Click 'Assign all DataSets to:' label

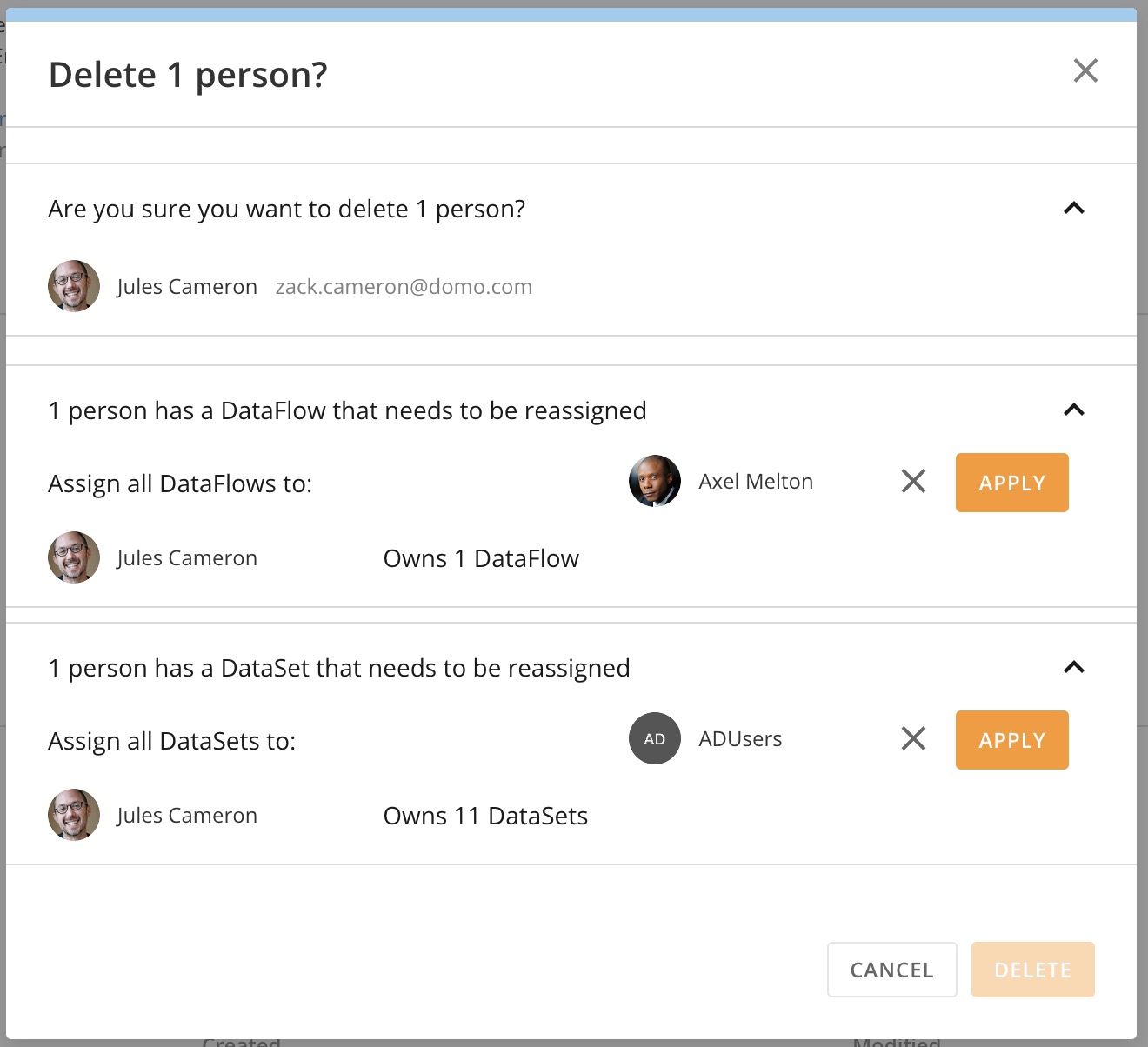(172, 741)
